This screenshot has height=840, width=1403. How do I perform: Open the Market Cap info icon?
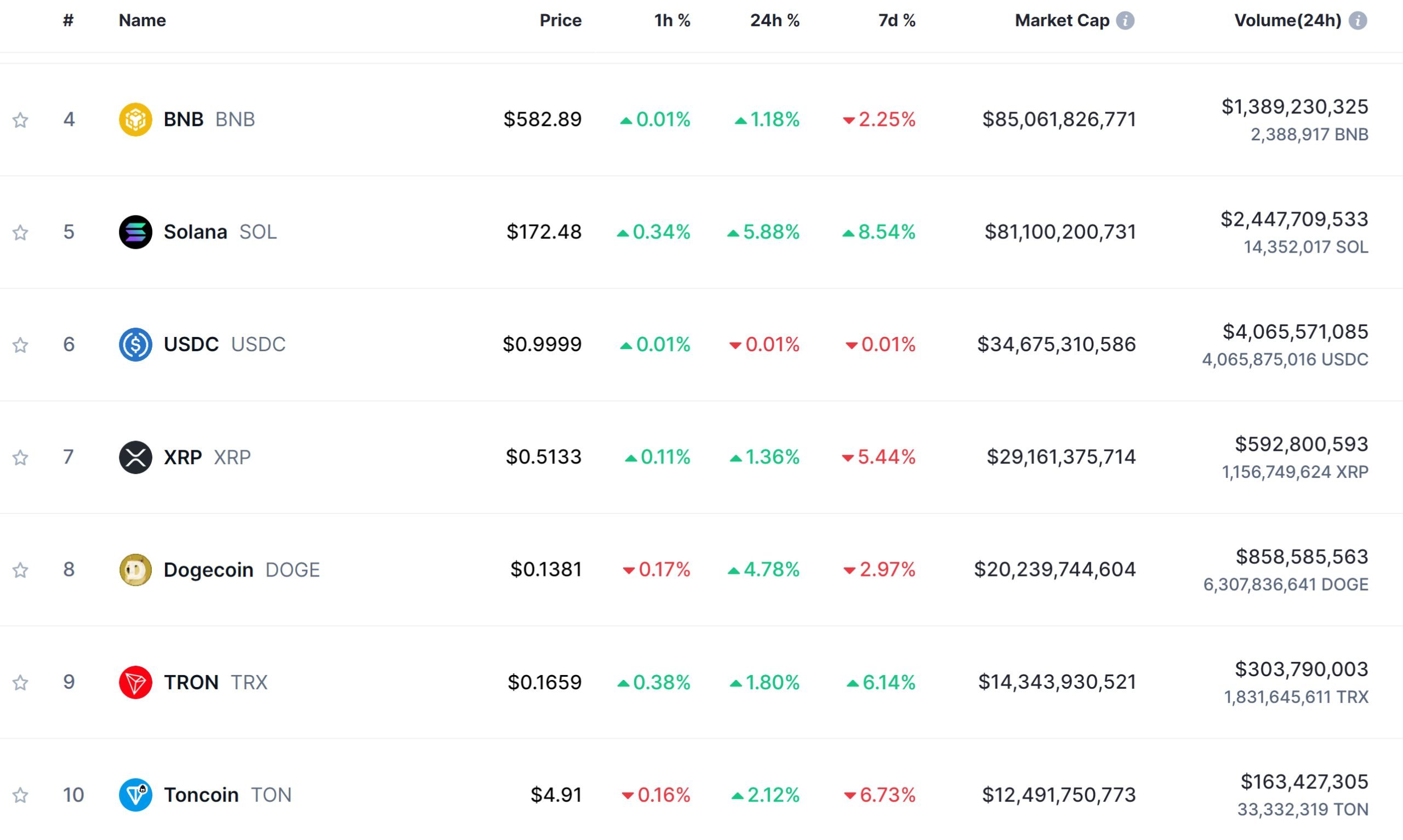click(x=1125, y=21)
